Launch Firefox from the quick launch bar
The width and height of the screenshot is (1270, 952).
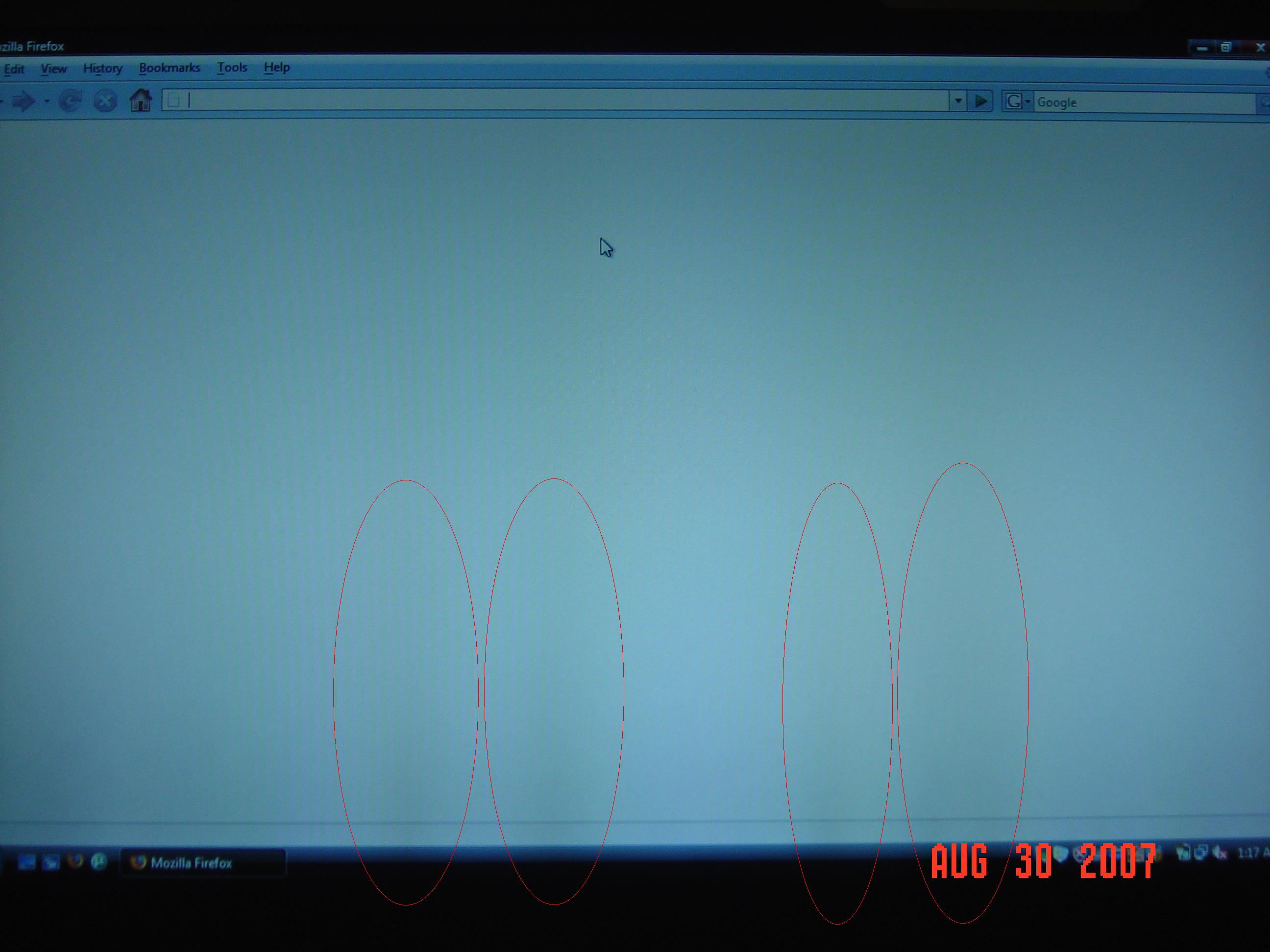tap(75, 862)
